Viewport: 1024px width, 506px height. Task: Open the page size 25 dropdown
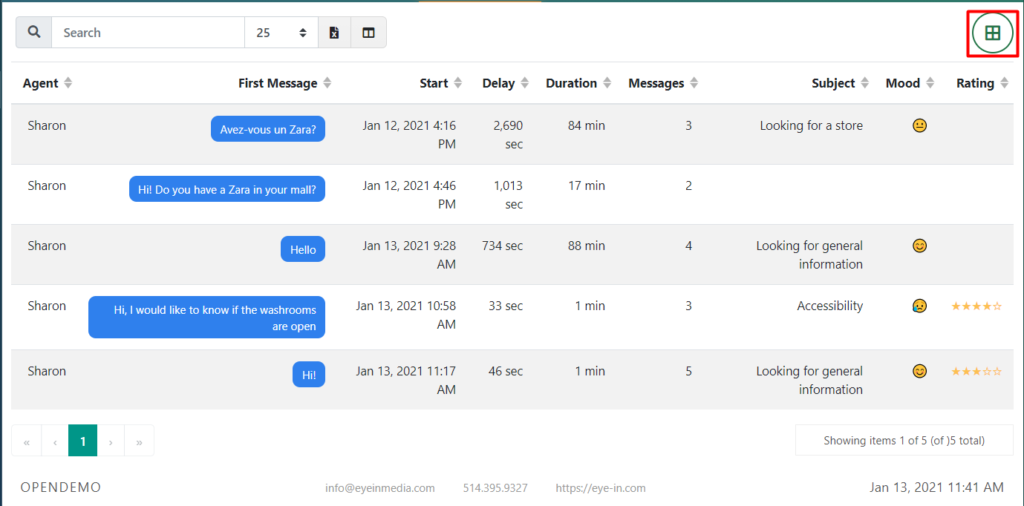[281, 33]
